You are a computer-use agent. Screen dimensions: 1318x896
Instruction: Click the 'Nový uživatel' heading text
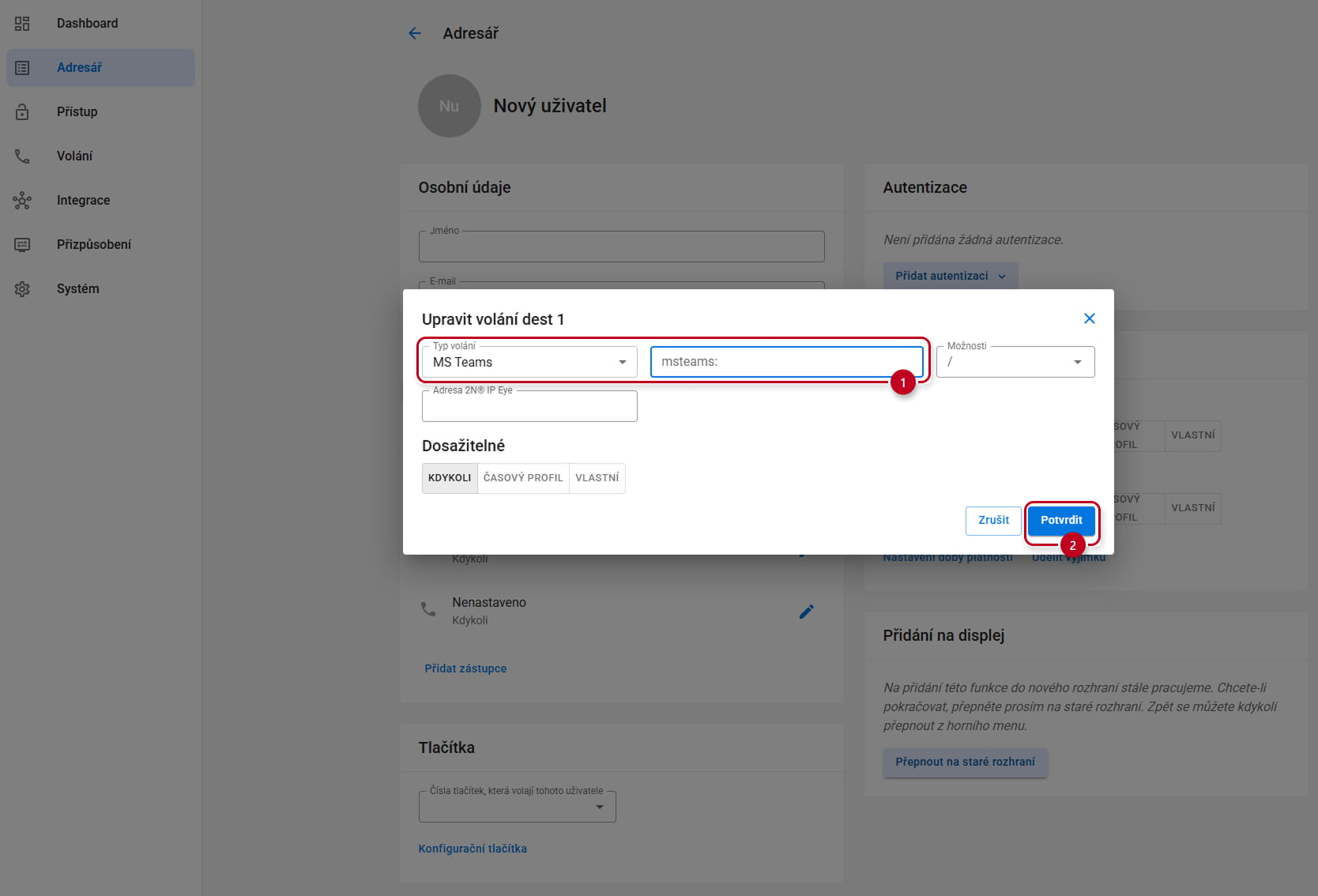pos(550,106)
